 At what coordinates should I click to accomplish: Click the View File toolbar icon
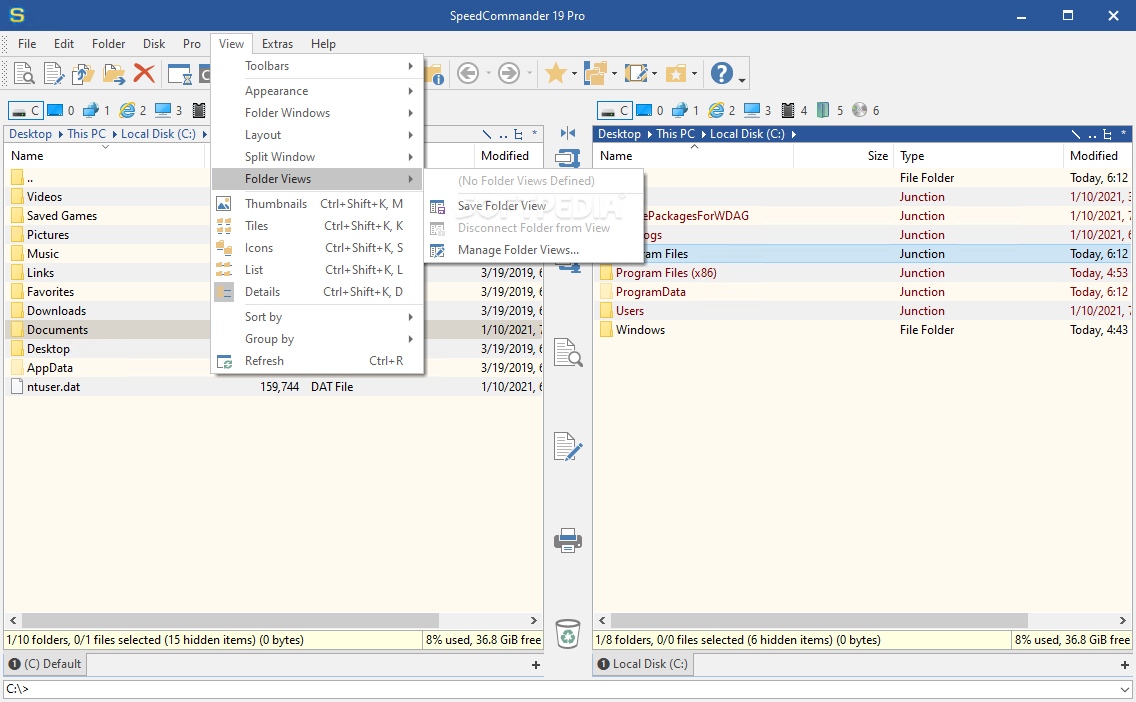(x=24, y=73)
